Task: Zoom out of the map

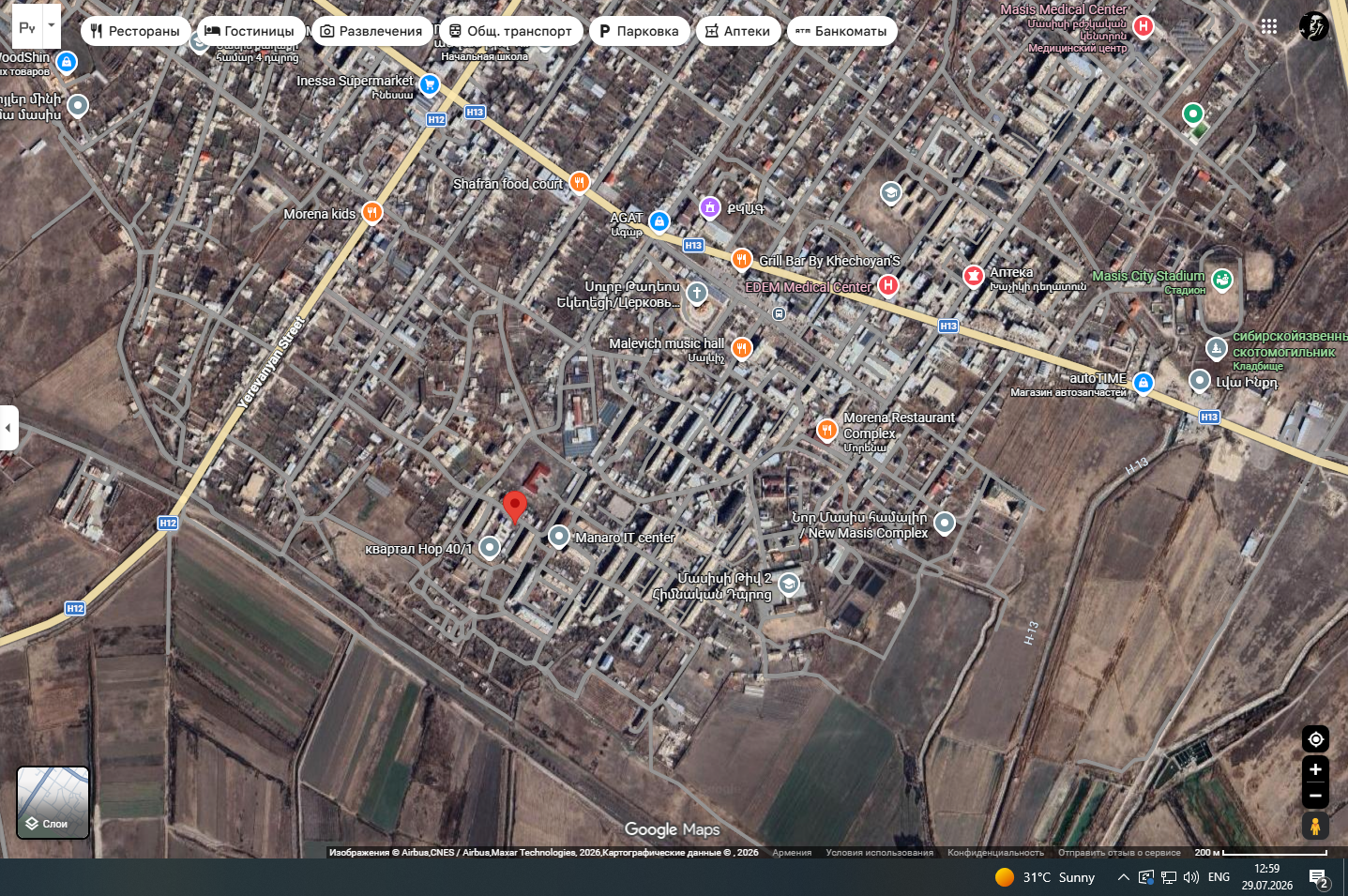Action: tap(1315, 796)
